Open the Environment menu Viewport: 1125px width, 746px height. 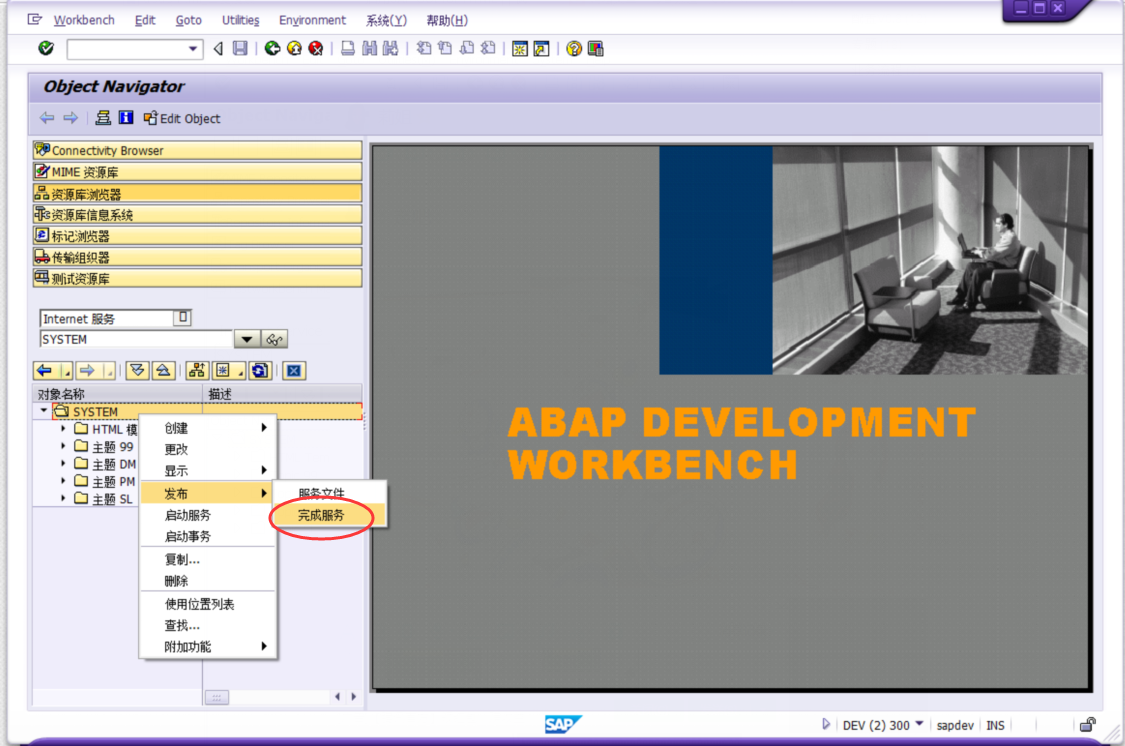pyautogui.click(x=312, y=19)
